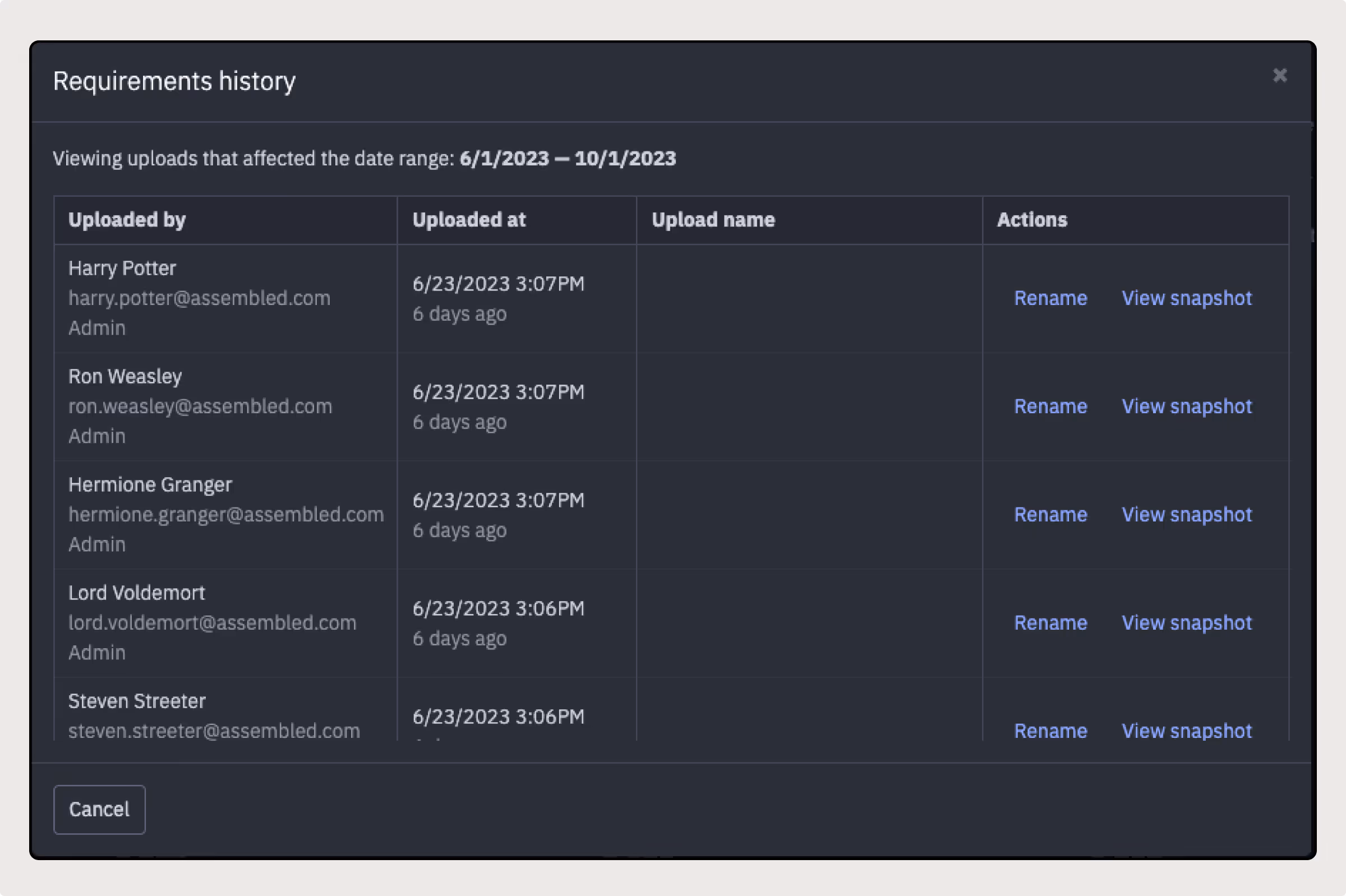Click the Actions column header
This screenshot has width=1346, height=896.
[1031, 220]
